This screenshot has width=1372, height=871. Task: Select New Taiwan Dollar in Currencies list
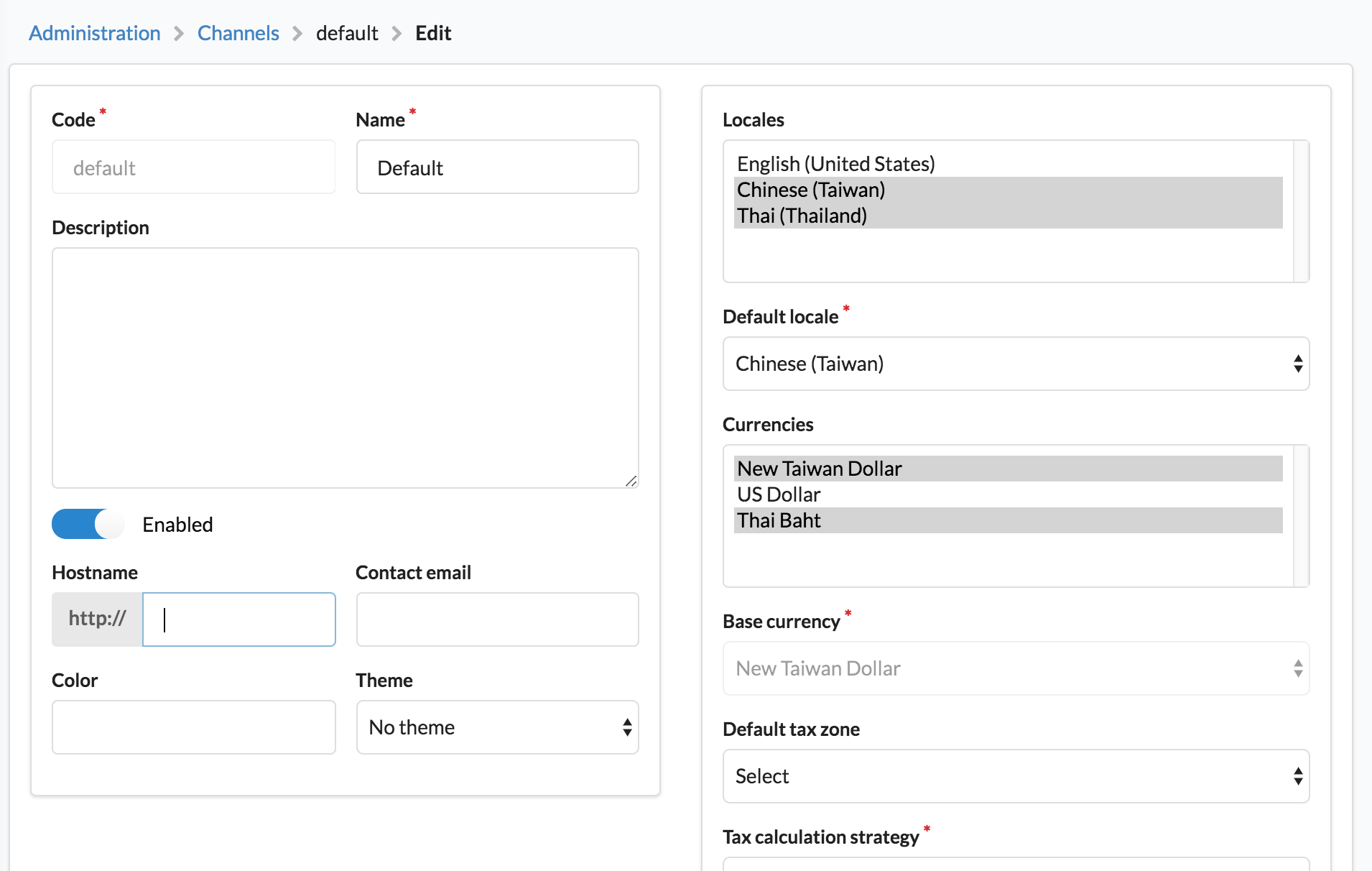coord(819,469)
